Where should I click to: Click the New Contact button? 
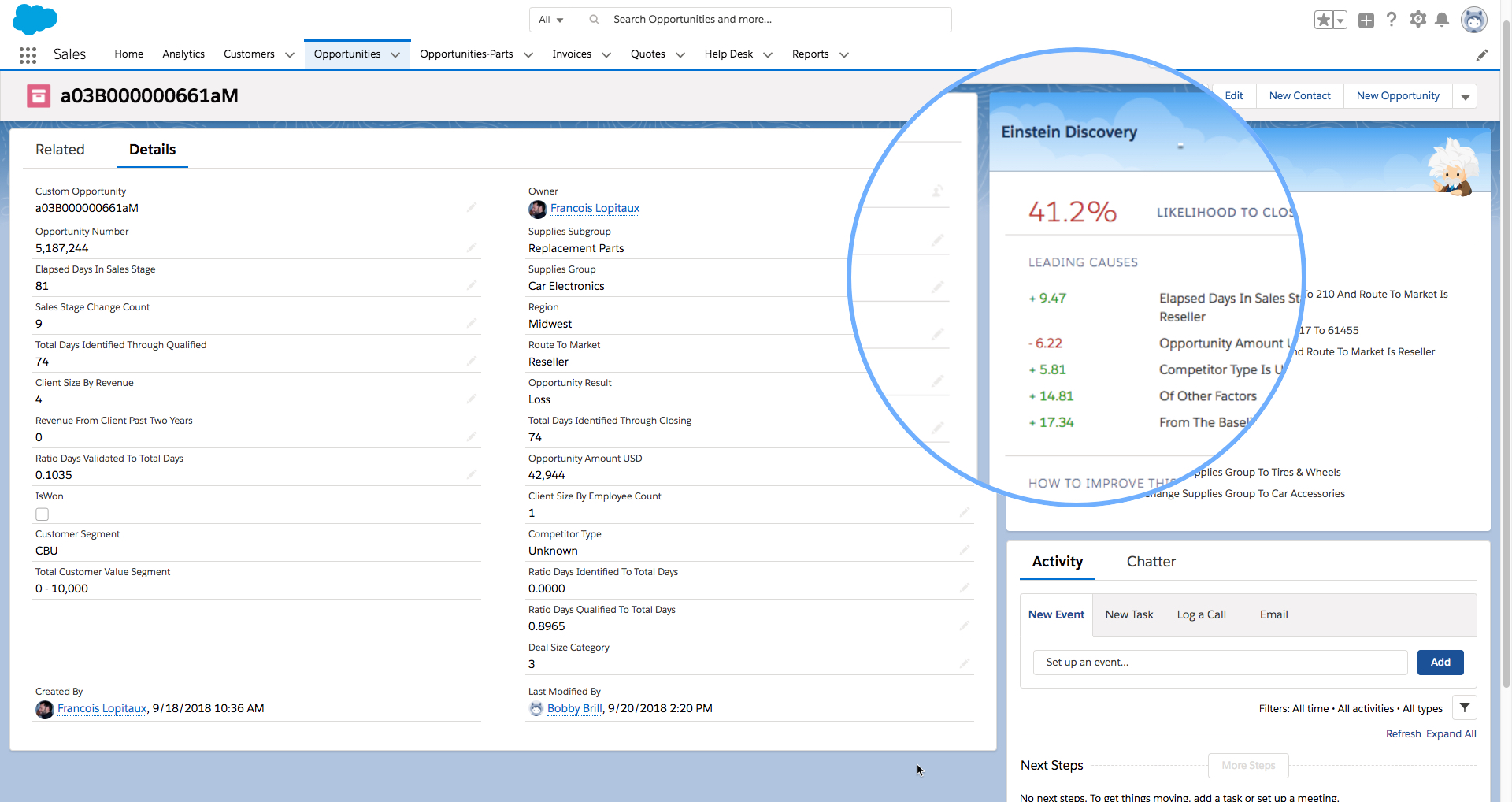[1299, 96]
